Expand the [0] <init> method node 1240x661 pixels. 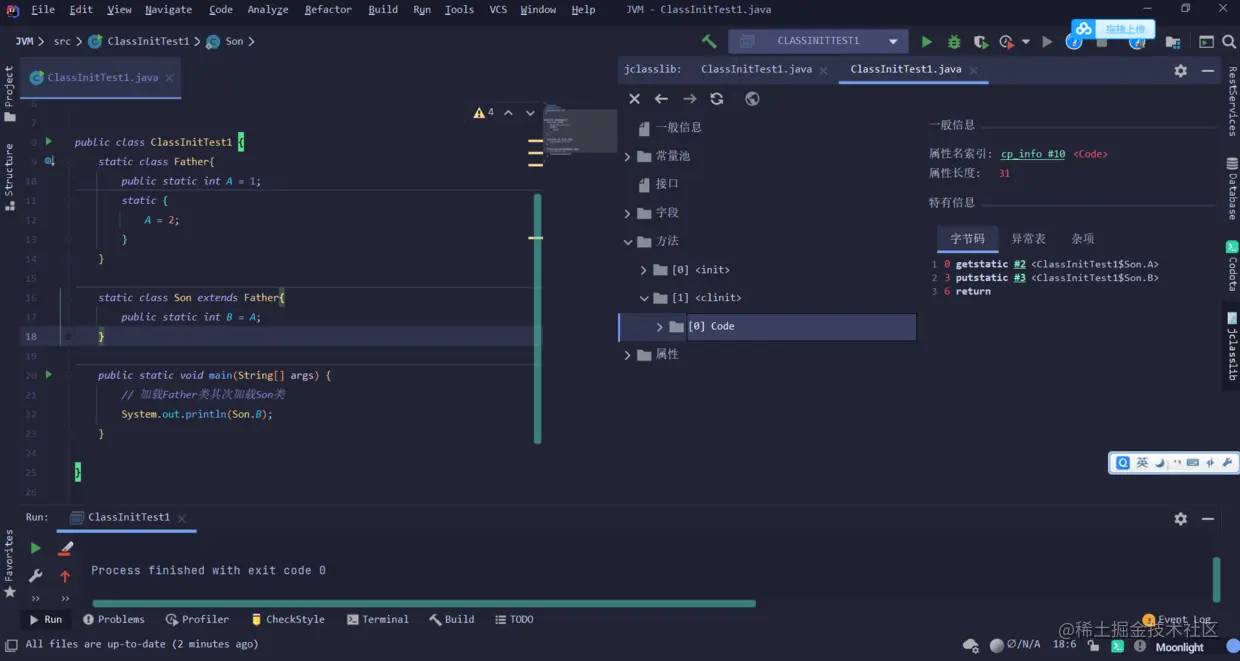(644, 270)
